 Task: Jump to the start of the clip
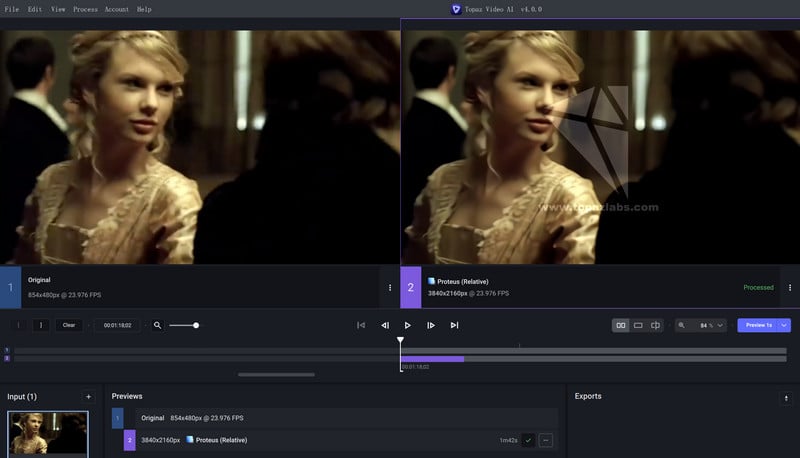click(361, 325)
